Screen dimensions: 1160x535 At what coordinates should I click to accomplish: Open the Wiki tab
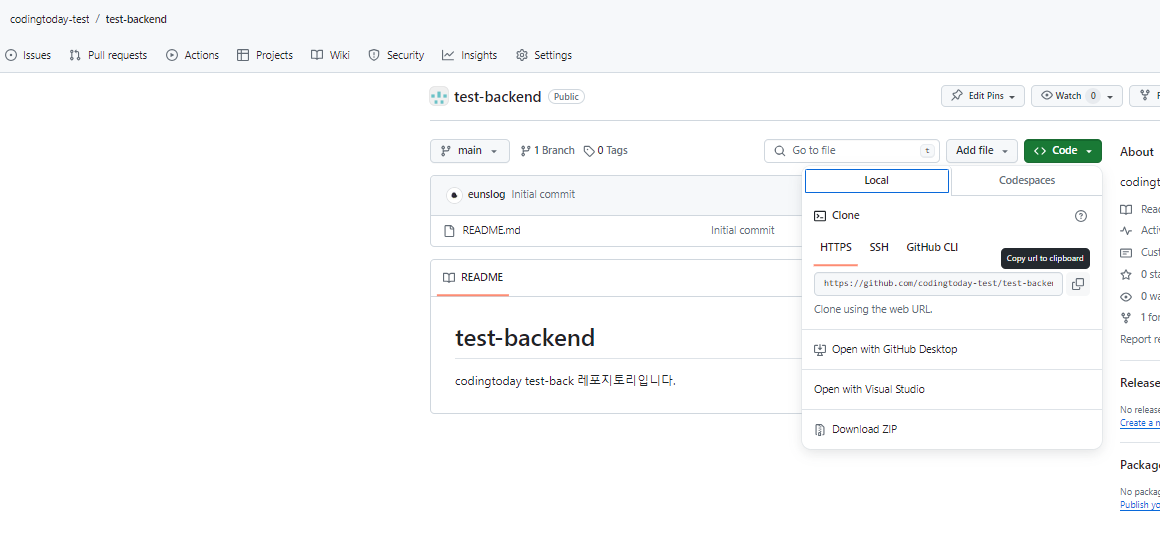tap(330, 55)
